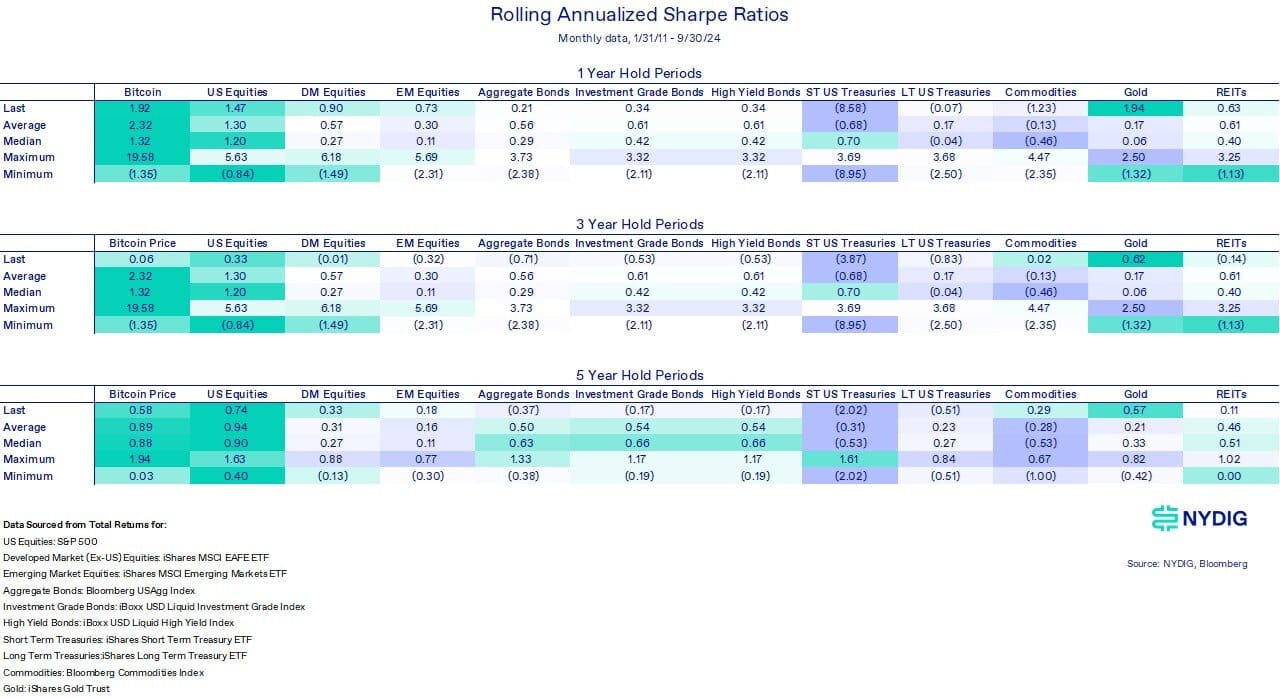The width and height of the screenshot is (1280, 698).
Task: Click the "5 Year Hold Periods" heading
Action: pyautogui.click(x=640, y=375)
